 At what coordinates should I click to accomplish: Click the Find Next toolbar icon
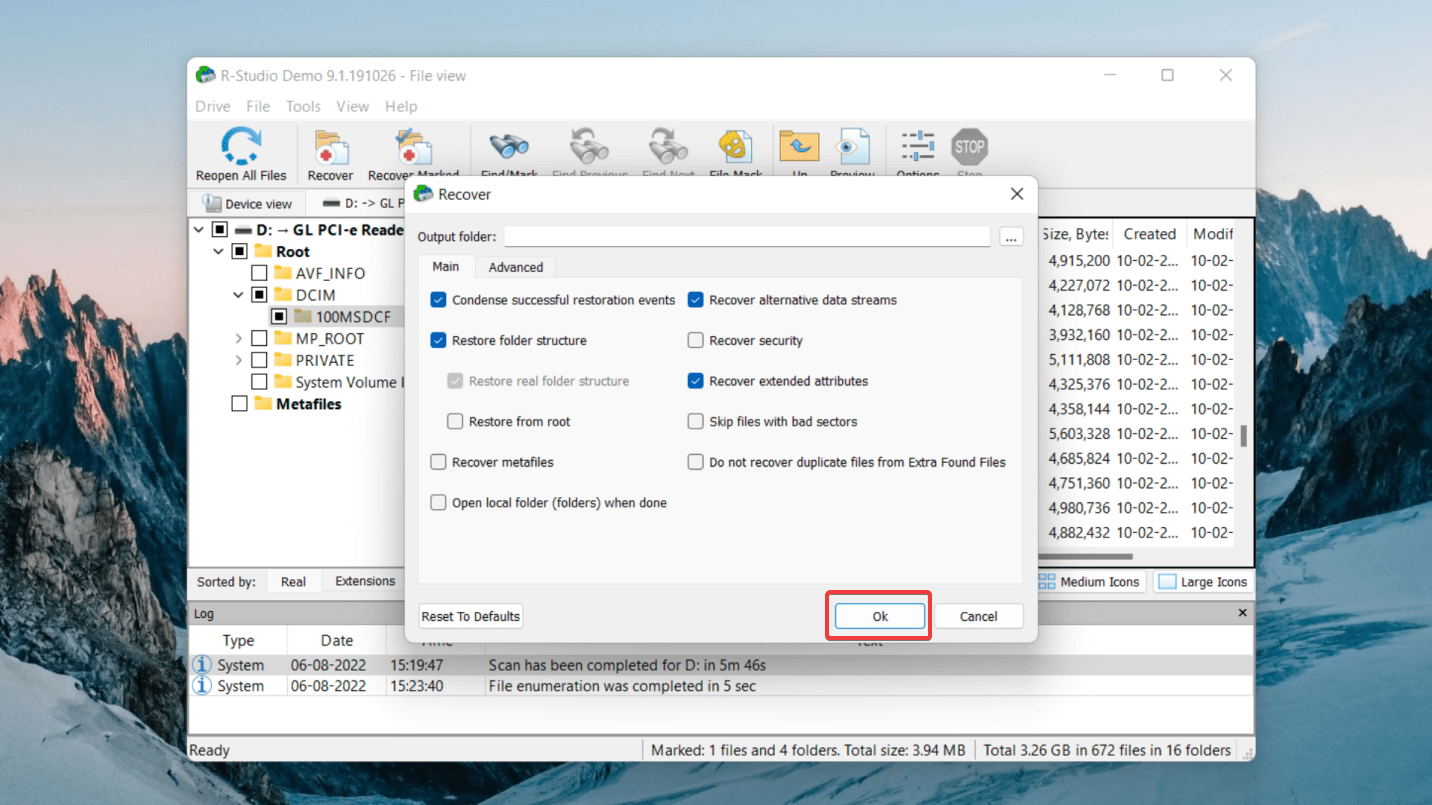(x=667, y=146)
